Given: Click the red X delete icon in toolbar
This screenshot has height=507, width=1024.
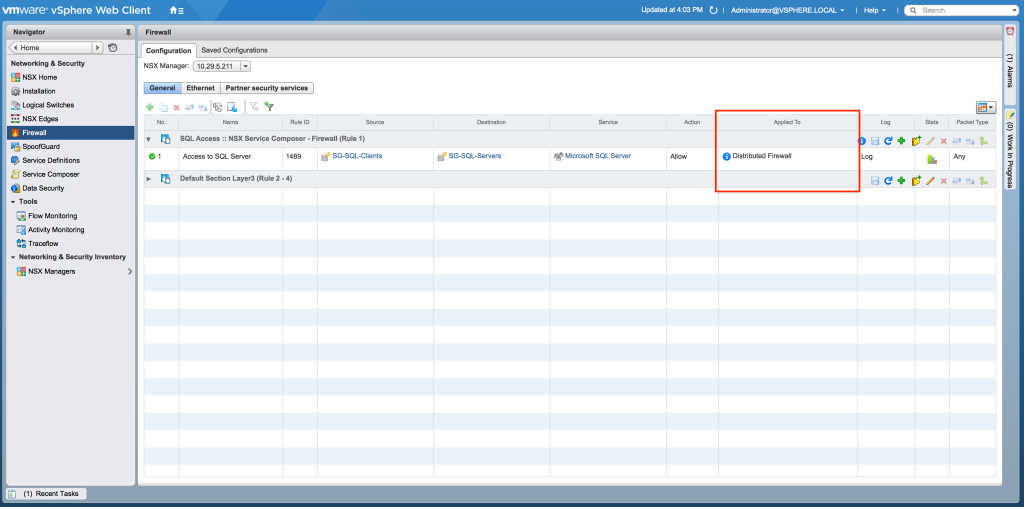Looking at the screenshot, I should [x=176, y=108].
